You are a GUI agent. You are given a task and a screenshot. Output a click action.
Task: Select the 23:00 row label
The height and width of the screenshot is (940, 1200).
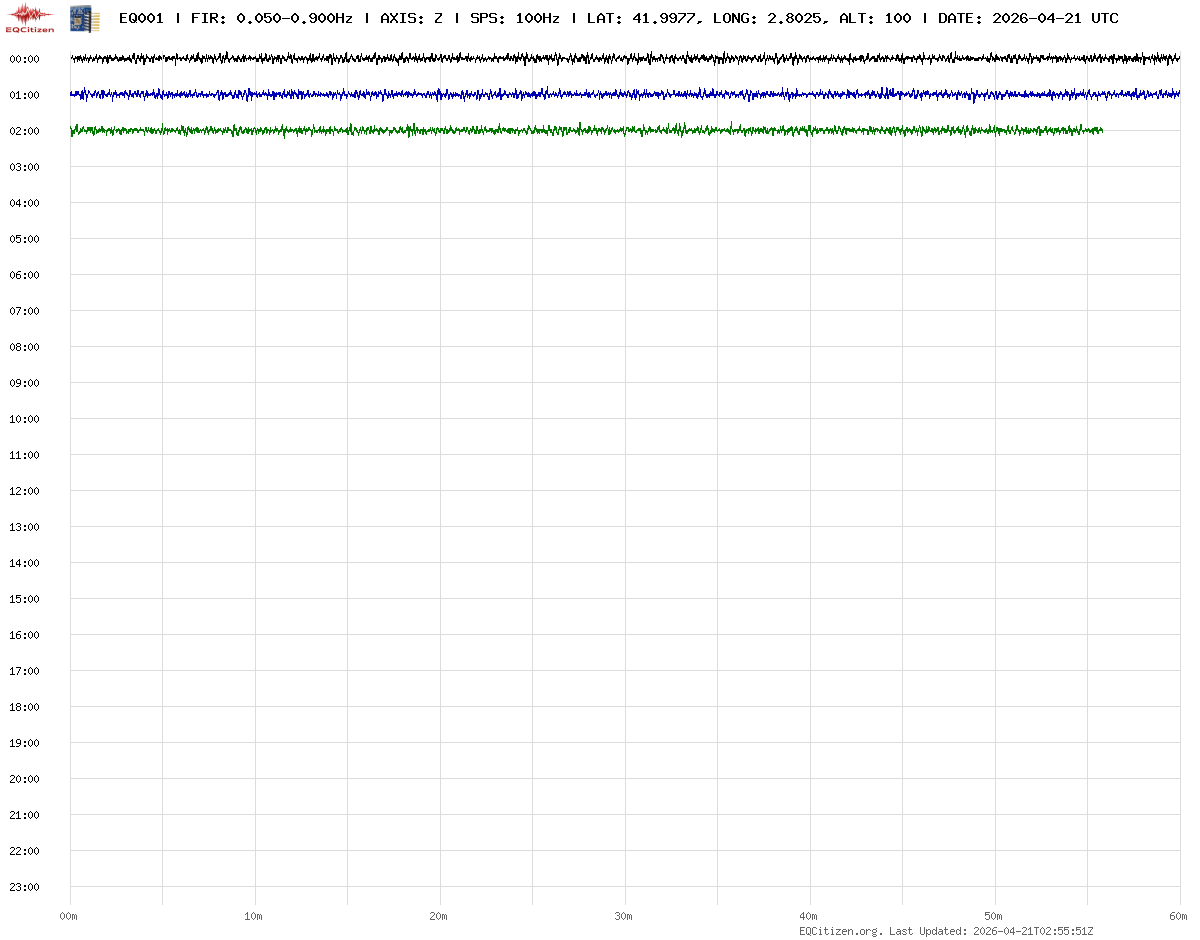(24, 887)
